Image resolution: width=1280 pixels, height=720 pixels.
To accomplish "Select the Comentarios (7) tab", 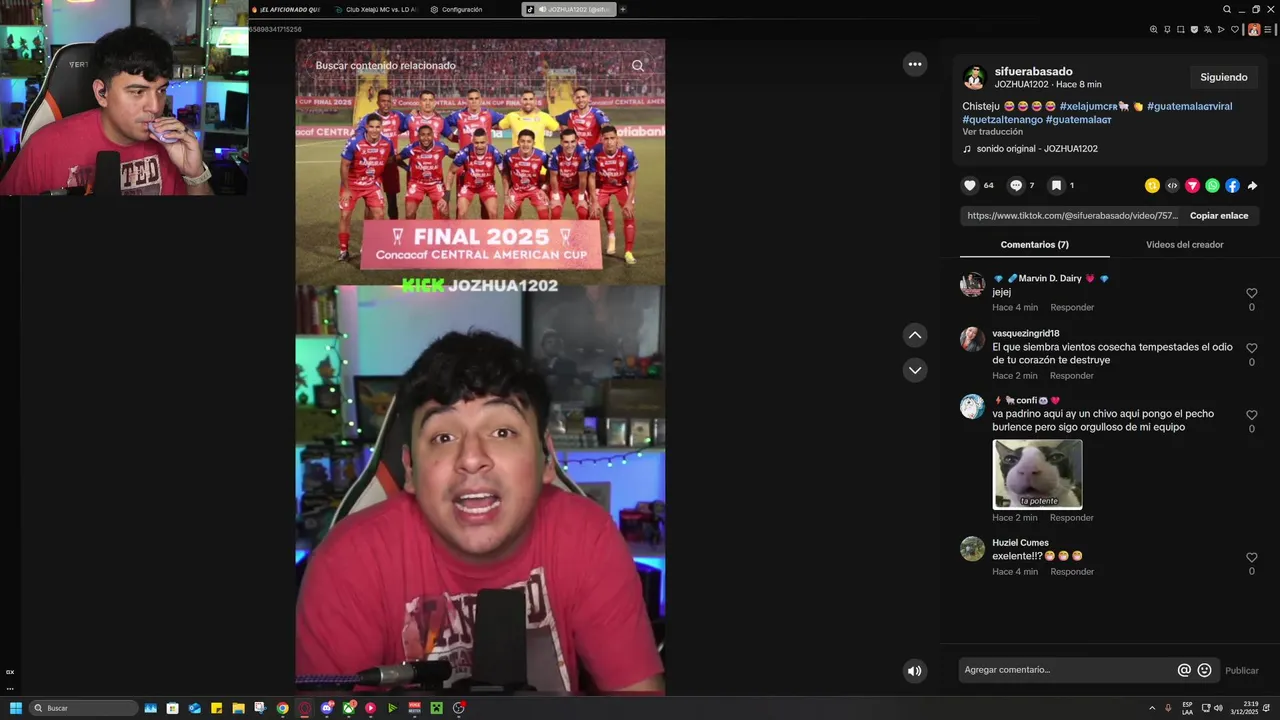I will (x=1035, y=245).
